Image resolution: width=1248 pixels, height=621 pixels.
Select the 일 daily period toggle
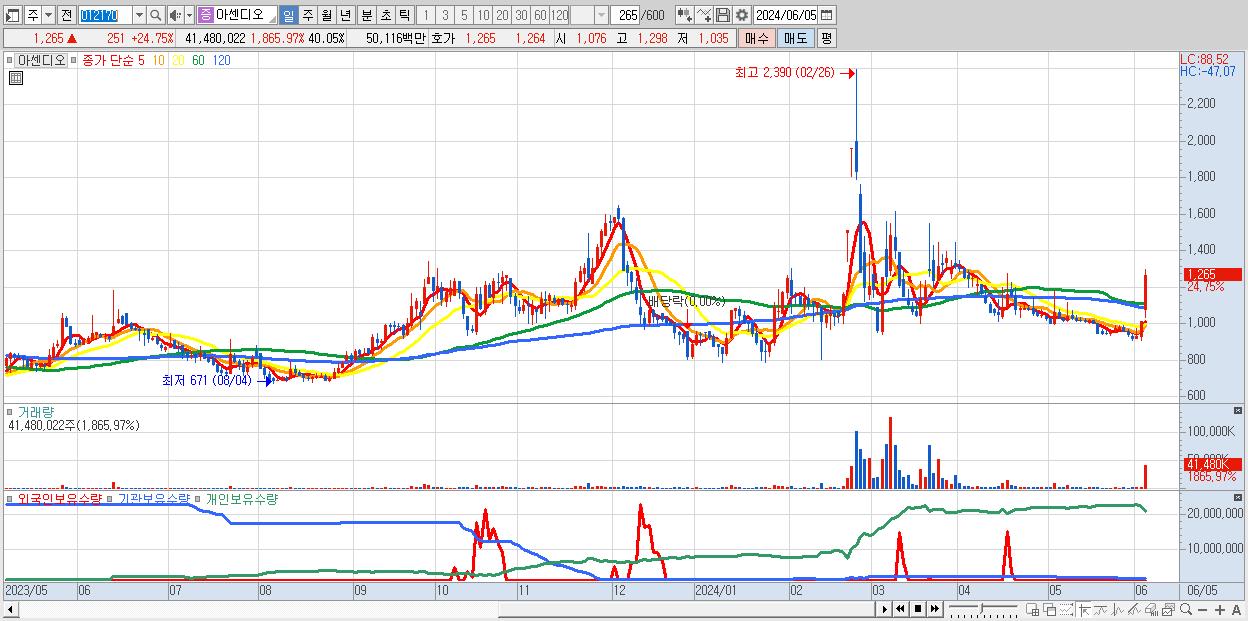point(288,15)
